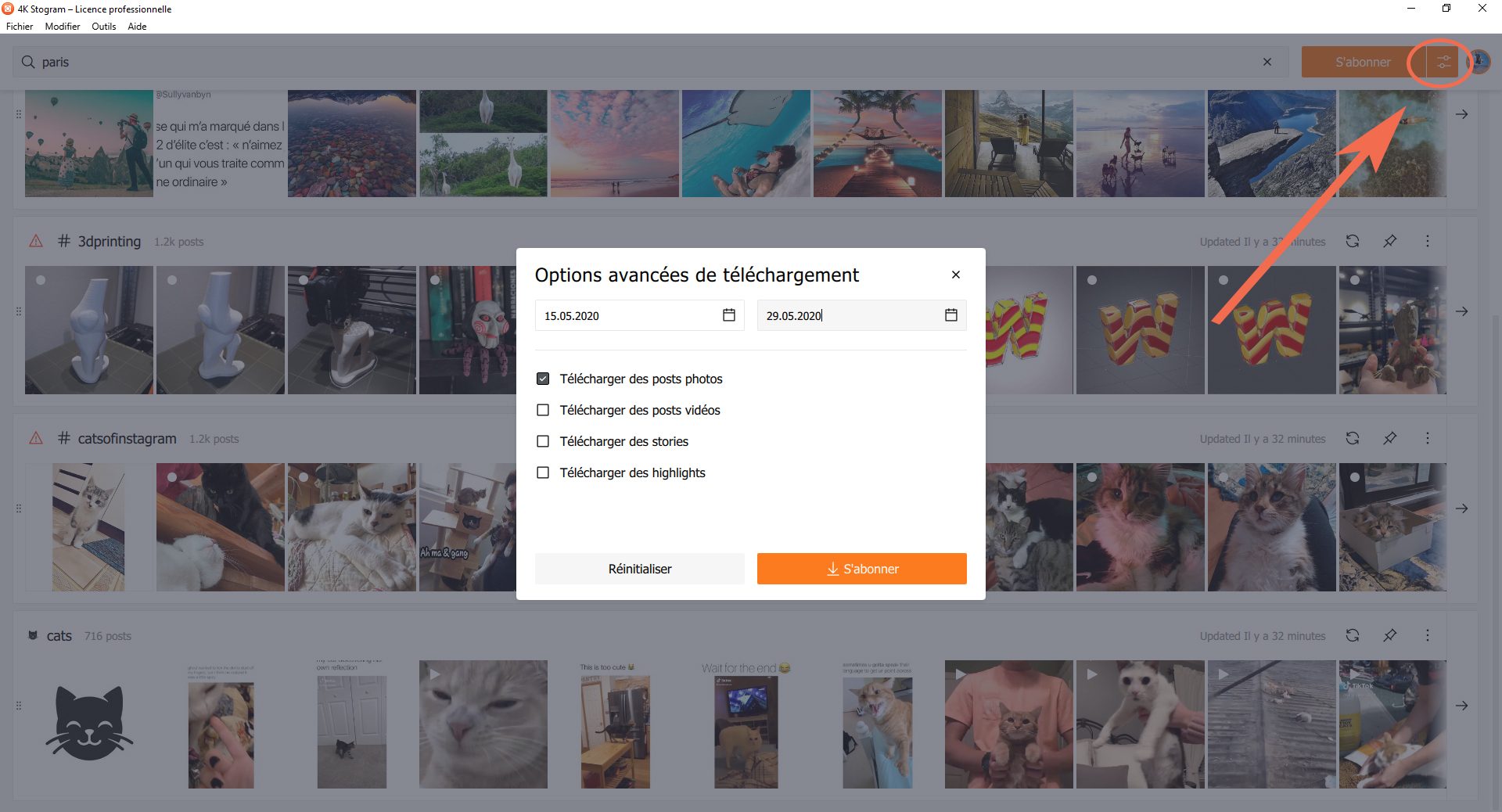Open calendar picker for start date 15.05.2020
1502x812 pixels.
tap(728, 315)
